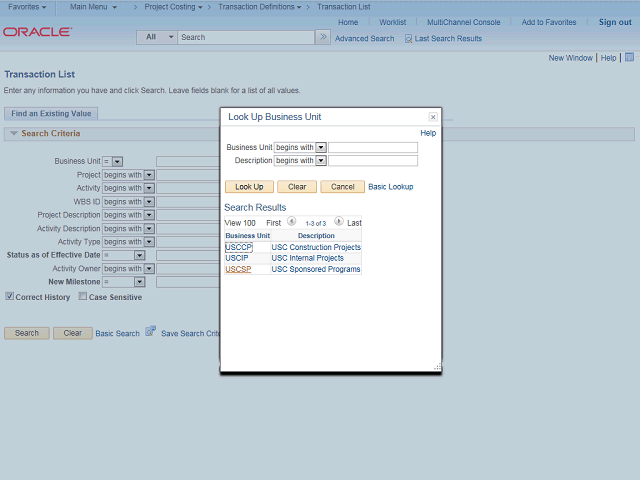Click Add to Favorites
The width and height of the screenshot is (640, 480).
549,22
